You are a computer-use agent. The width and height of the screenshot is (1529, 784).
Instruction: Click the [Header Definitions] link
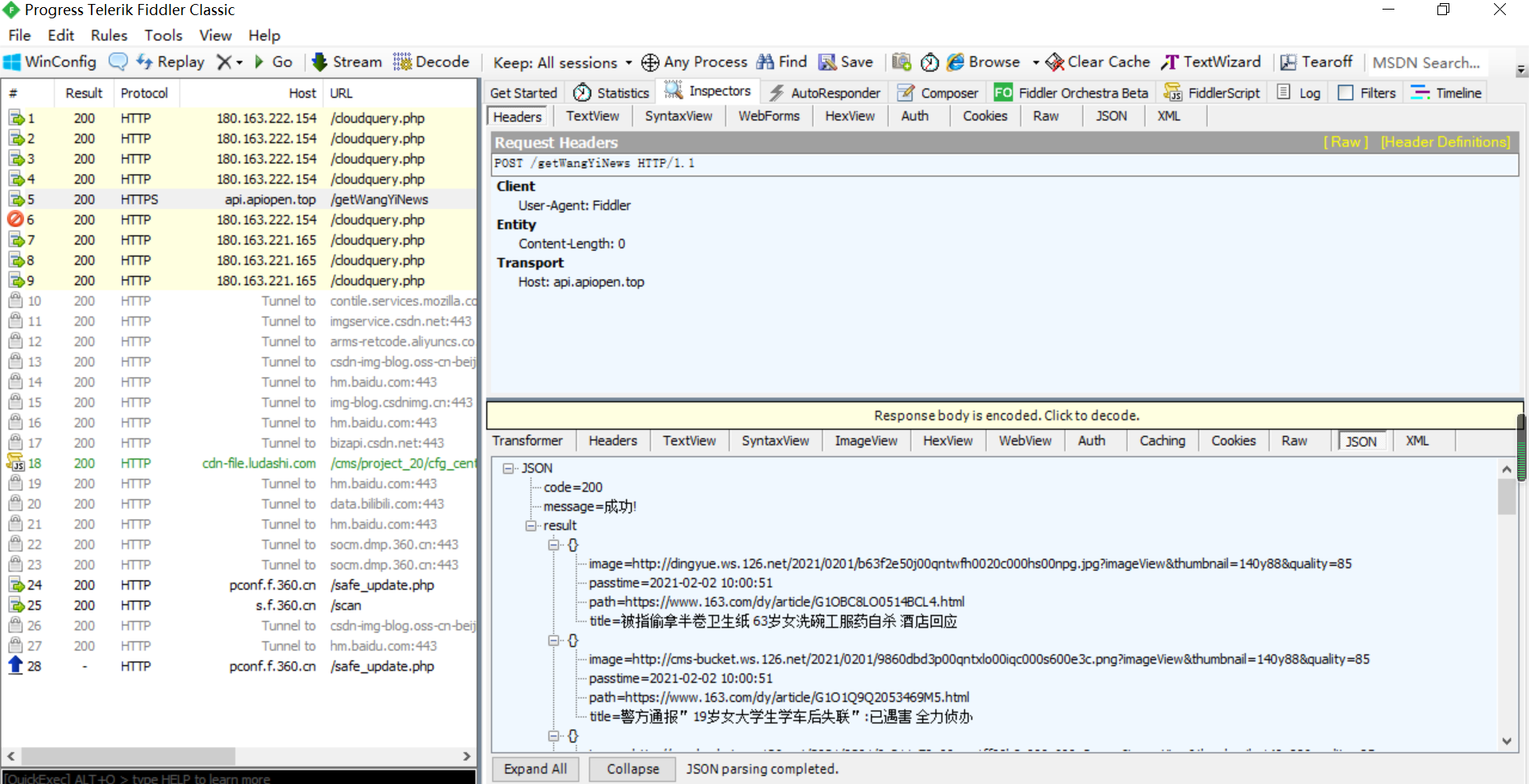pos(1445,142)
